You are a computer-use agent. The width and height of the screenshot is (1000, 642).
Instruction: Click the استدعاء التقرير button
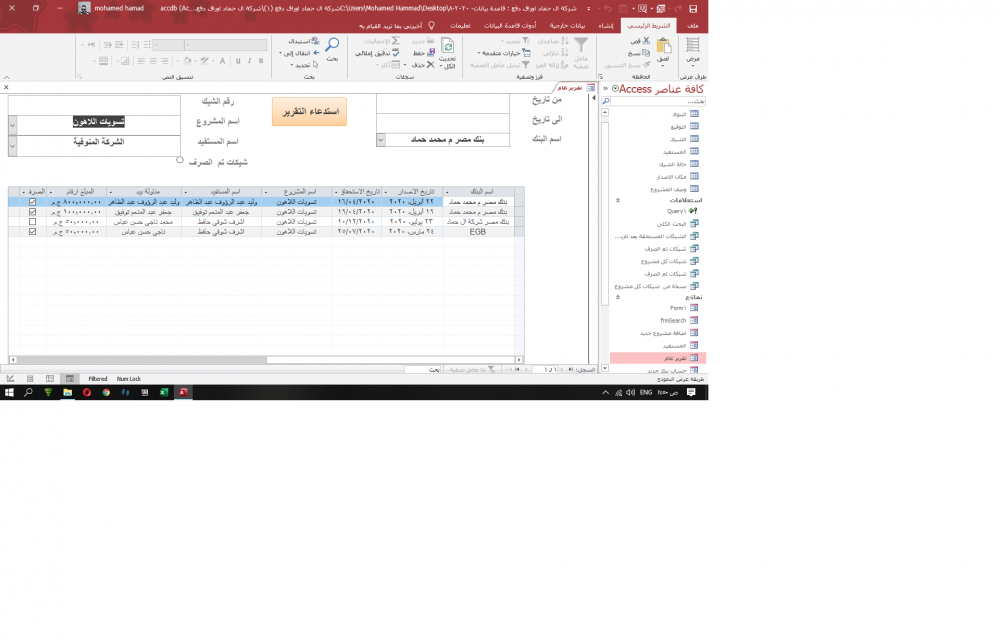click(309, 111)
